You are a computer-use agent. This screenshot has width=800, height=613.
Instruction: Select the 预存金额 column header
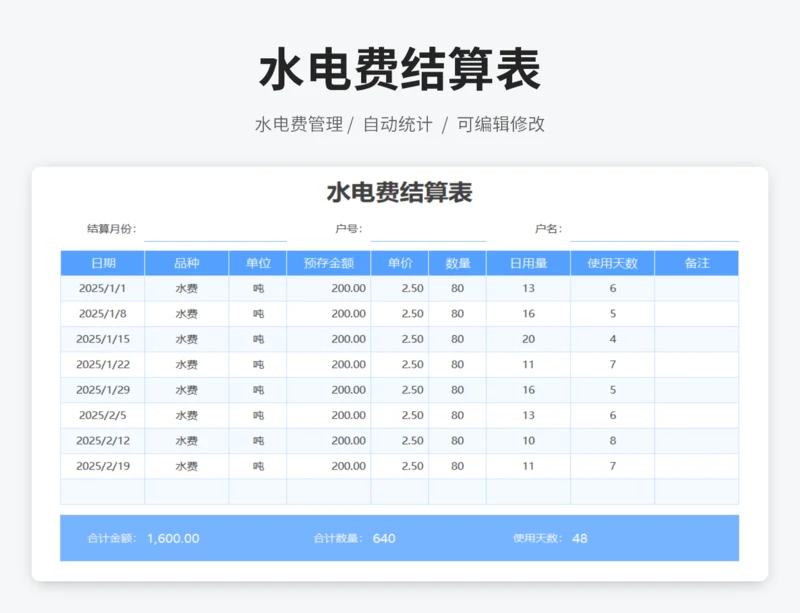coord(329,263)
